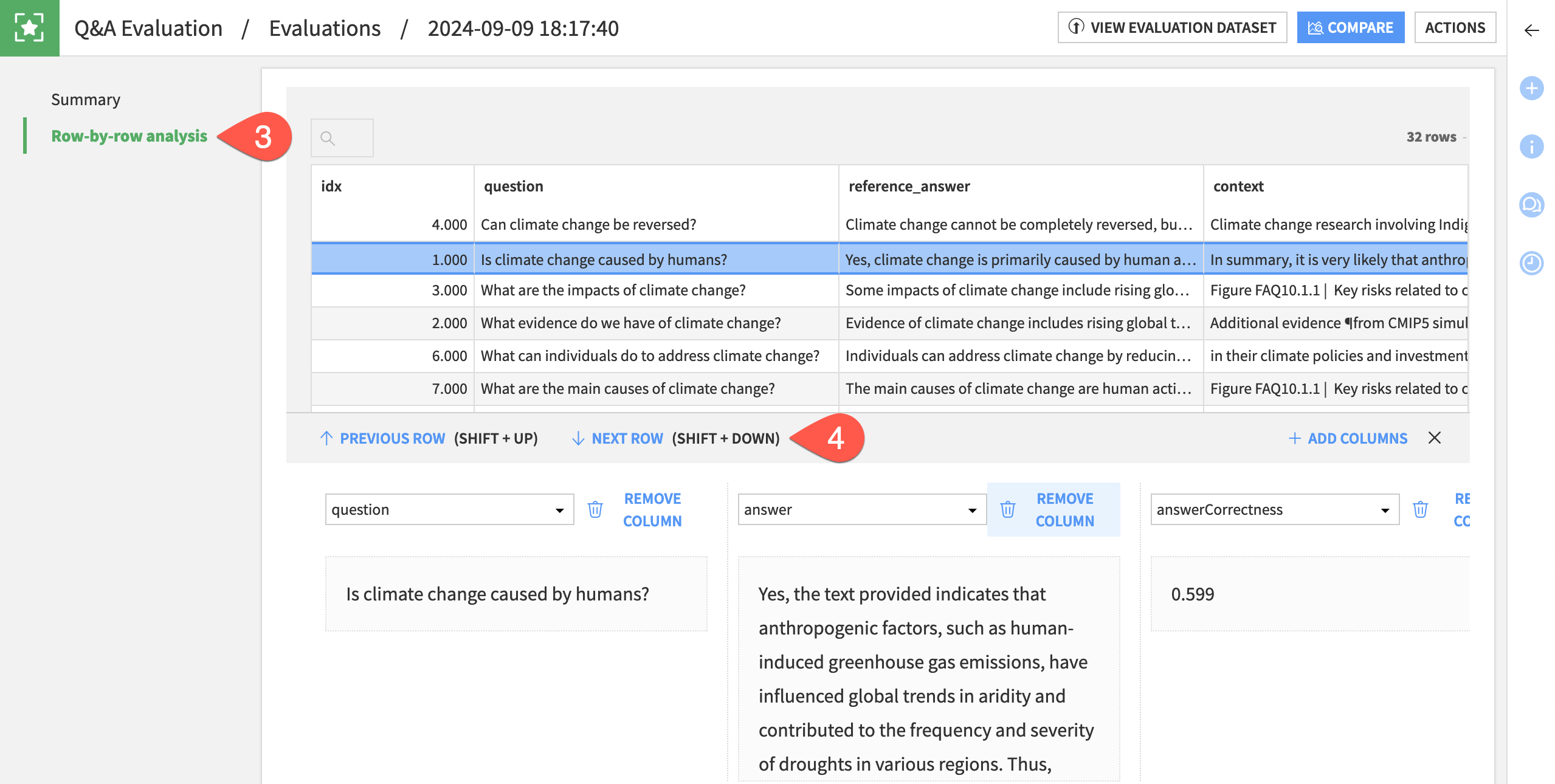Open the question column dropdown

coord(449,509)
